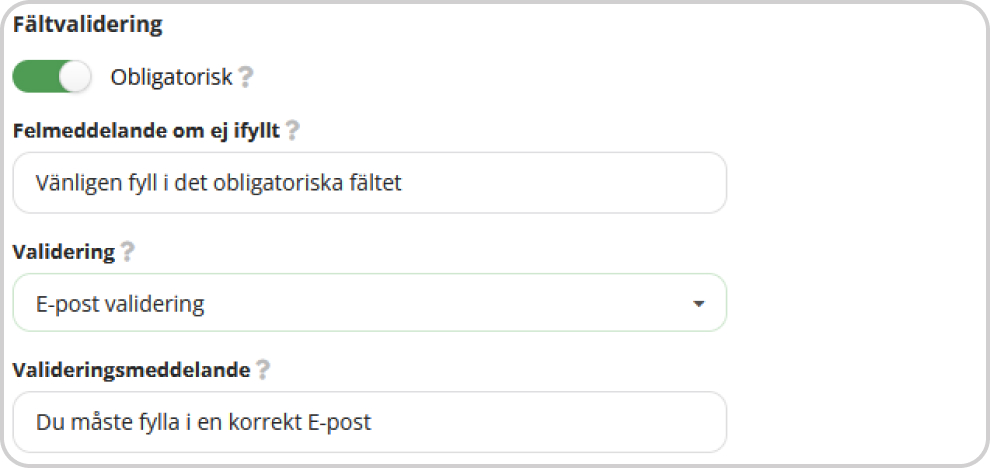Disable the Obligatorisk toggle switch
Viewport: 990px width, 468px height.
coord(52,77)
